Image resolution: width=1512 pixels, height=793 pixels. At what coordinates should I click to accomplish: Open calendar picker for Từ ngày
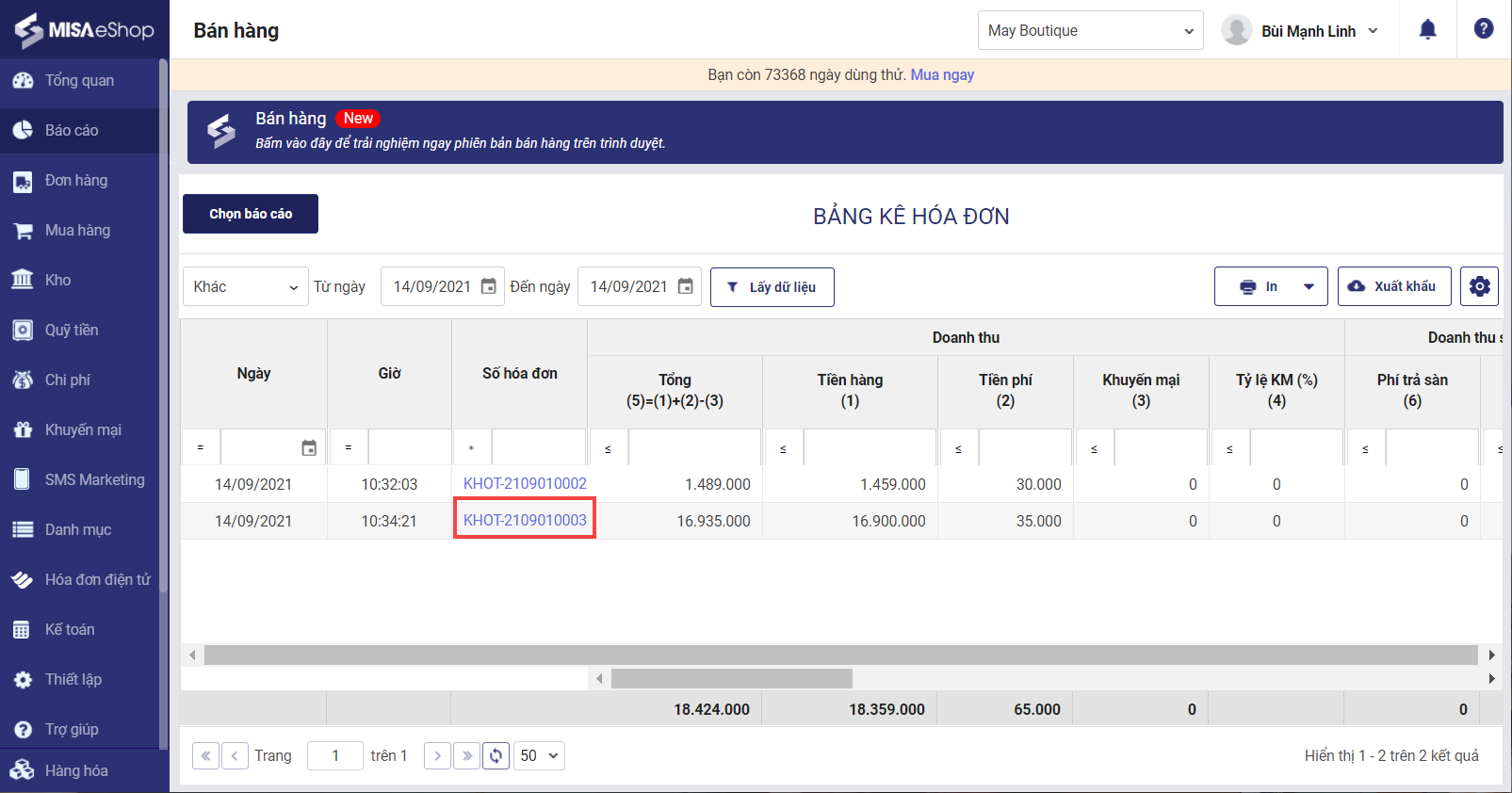tap(488, 286)
